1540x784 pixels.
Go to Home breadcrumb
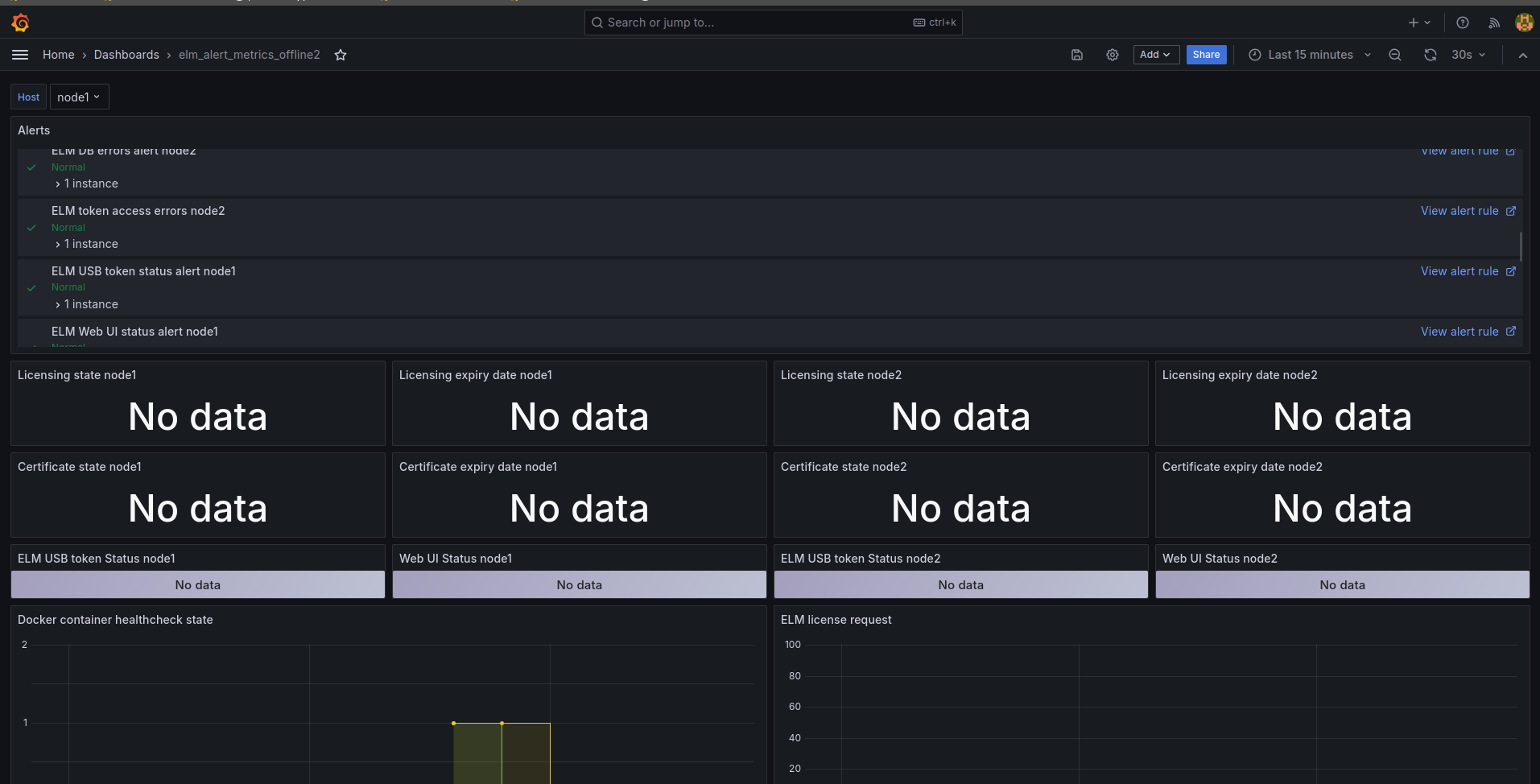pyautogui.click(x=59, y=55)
